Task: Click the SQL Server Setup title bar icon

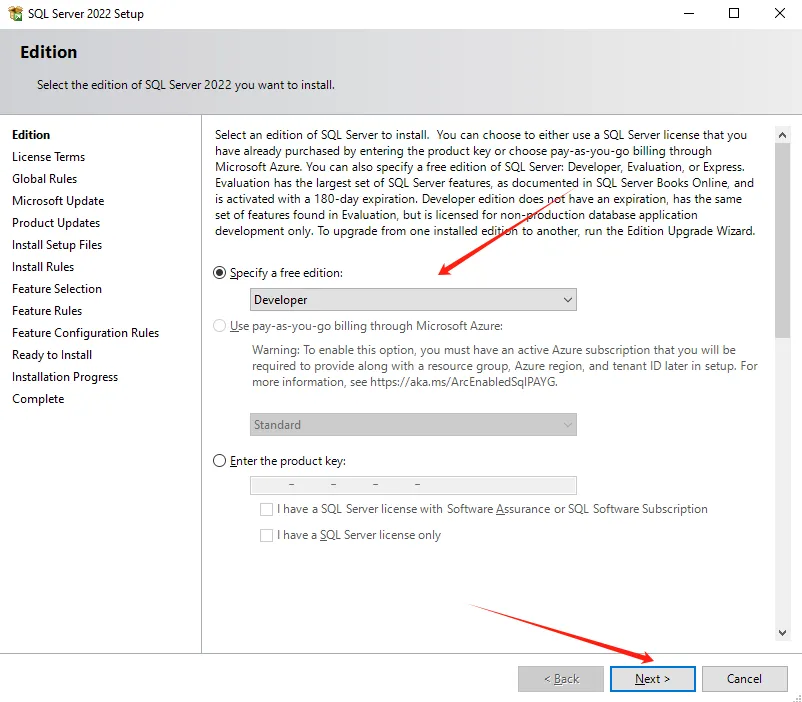Action: (15, 13)
